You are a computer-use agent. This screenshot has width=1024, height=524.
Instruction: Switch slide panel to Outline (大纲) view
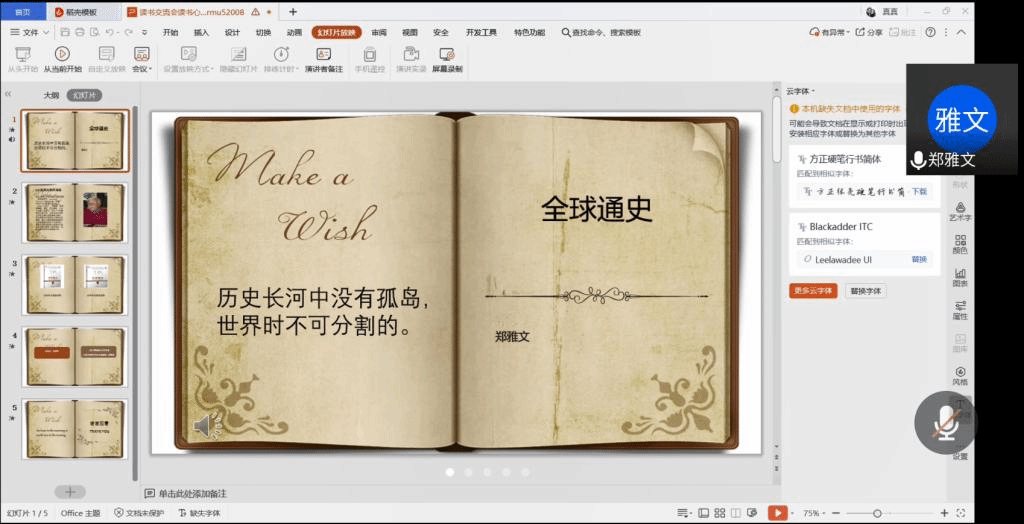pyautogui.click(x=51, y=95)
